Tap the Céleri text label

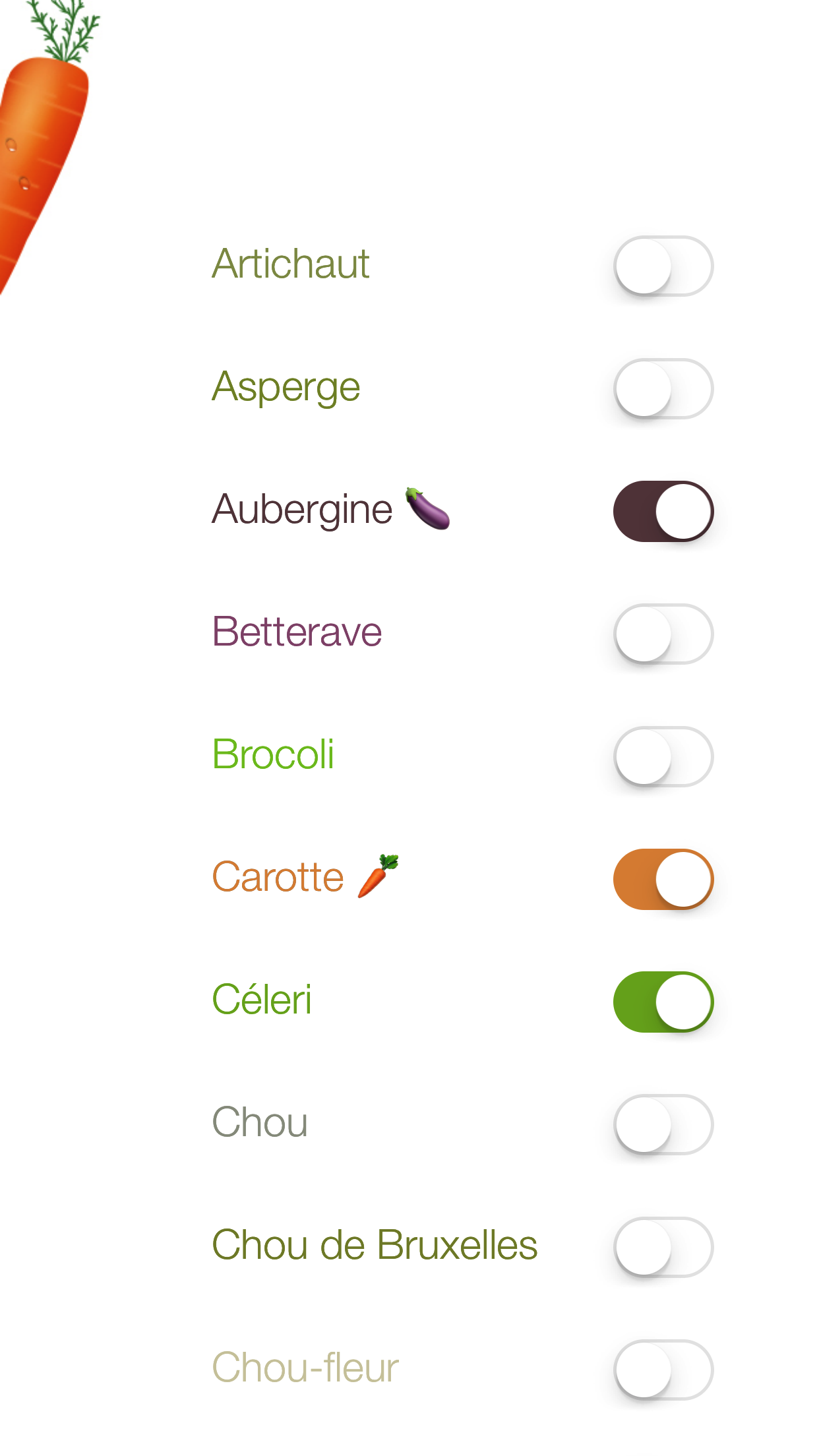(x=262, y=1000)
